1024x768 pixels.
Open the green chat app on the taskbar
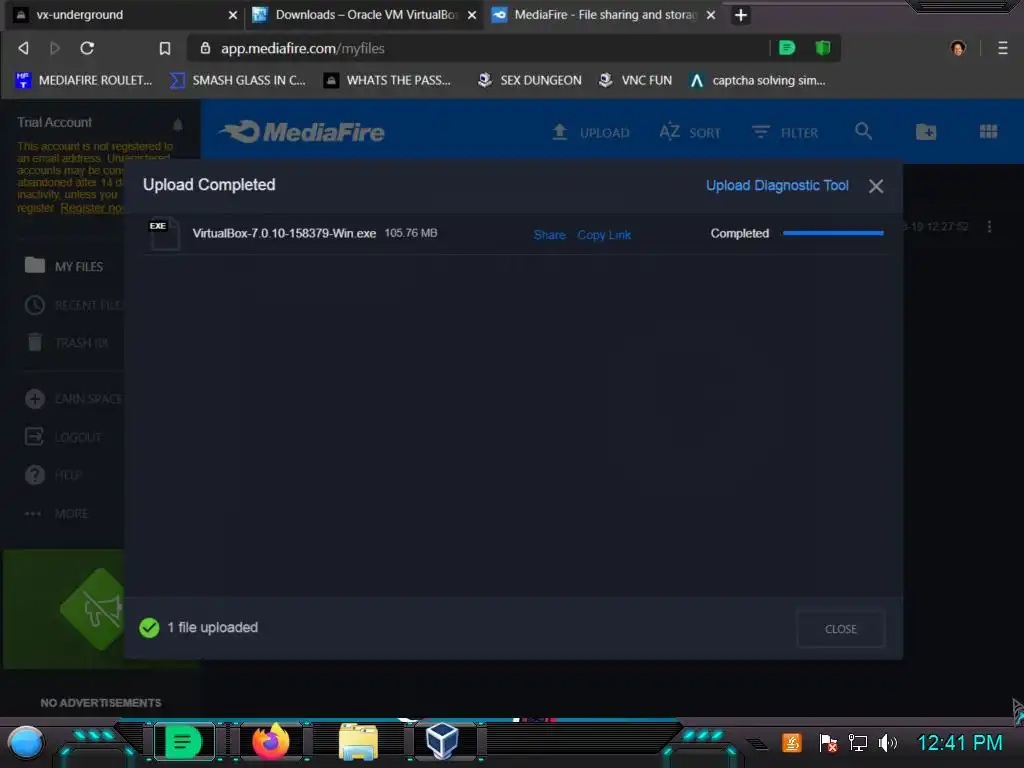coord(184,743)
